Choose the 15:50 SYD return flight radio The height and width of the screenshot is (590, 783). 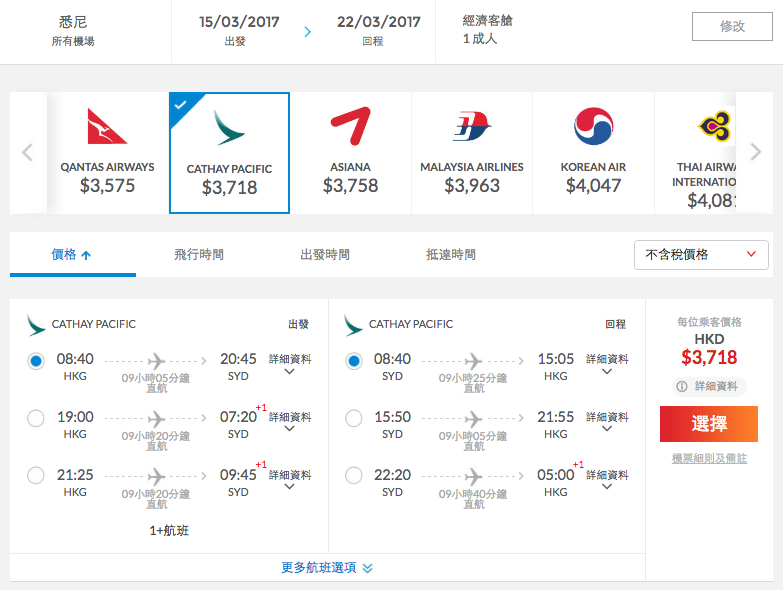coord(354,418)
